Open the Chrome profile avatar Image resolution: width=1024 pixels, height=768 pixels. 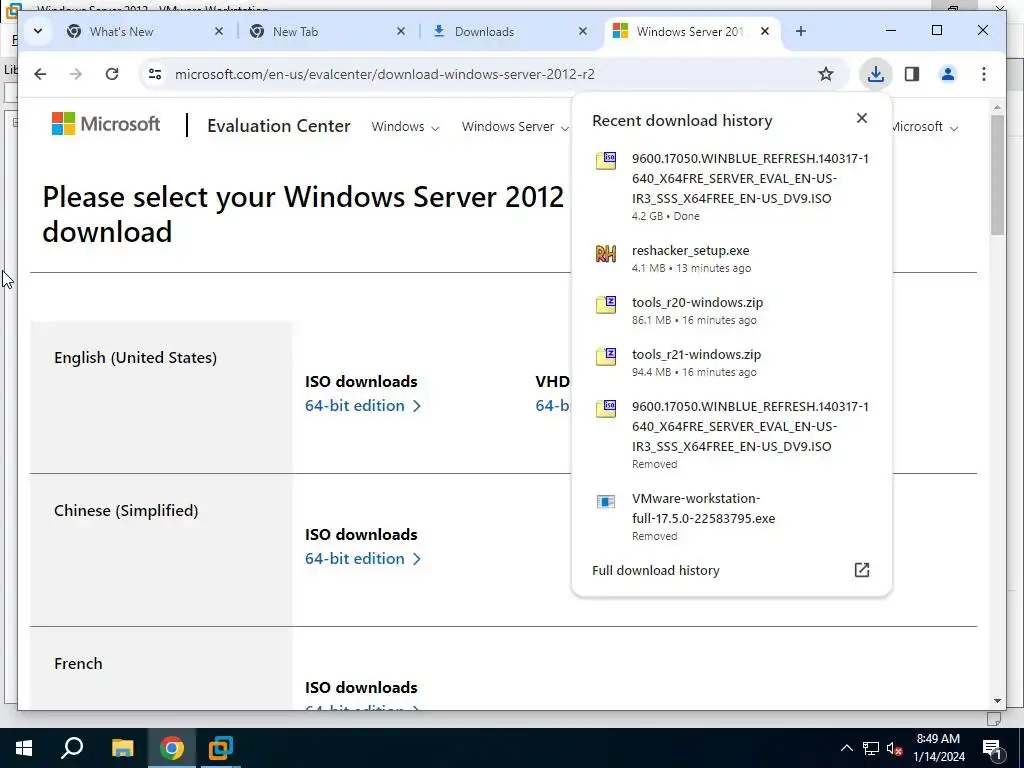pos(948,74)
